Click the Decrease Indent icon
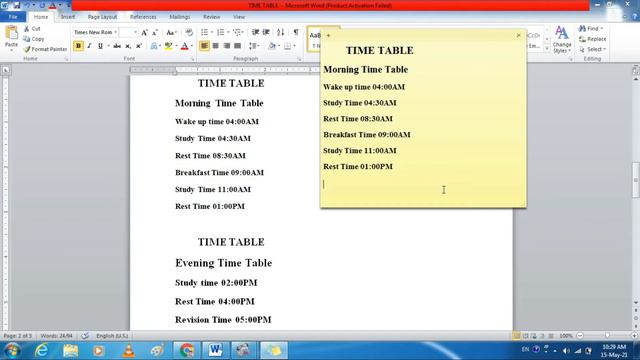This screenshot has height=360, width=640. click(x=256, y=32)
